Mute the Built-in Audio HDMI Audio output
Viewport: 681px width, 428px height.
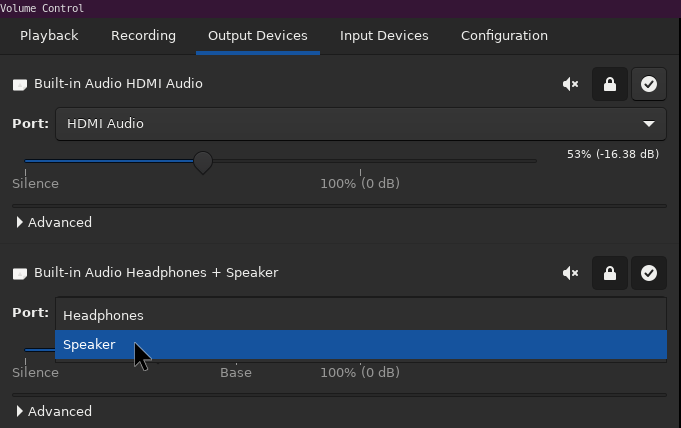coord(571,84)
